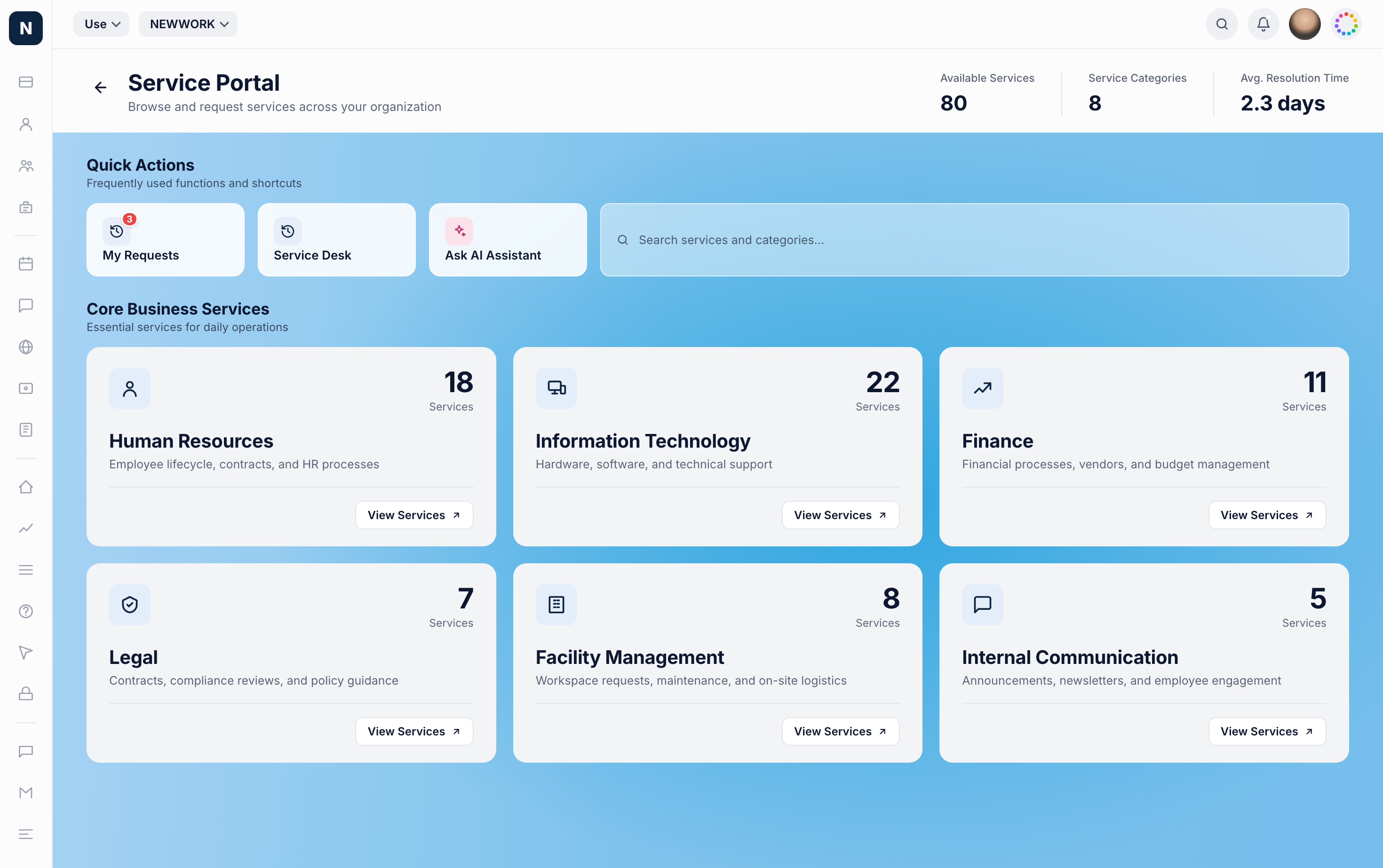Click the back arrow beside Service Portal
Screen dimensions: 1383x868
pos(101,87)
